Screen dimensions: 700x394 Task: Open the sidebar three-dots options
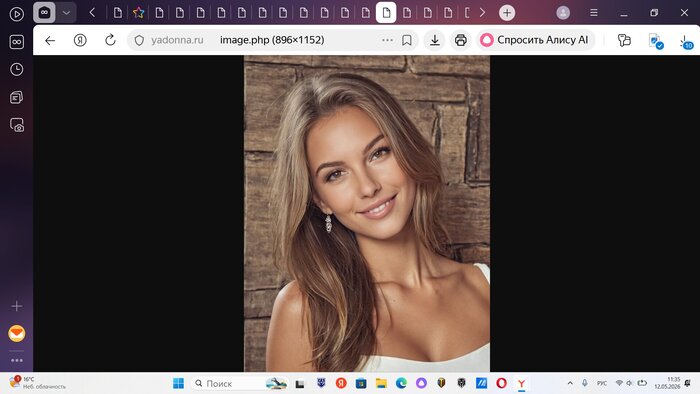(x=17, y=360)
